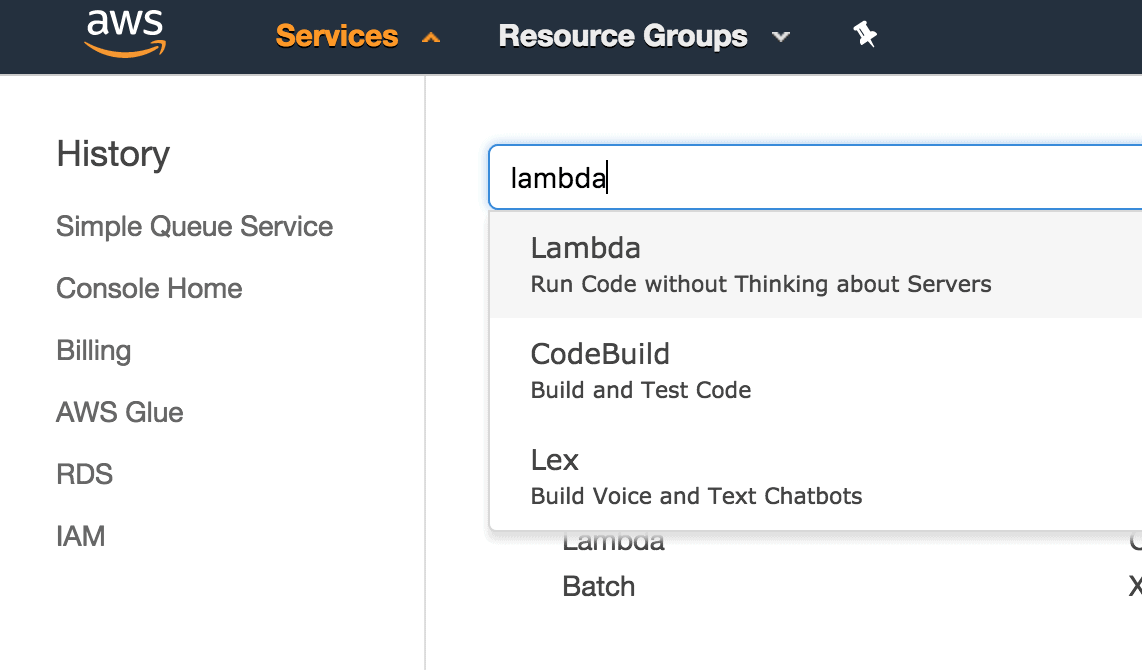The width and height of the screenshot is (1142, 670).
Task: Click the service search field containing lambda
Action: point(815,178)
